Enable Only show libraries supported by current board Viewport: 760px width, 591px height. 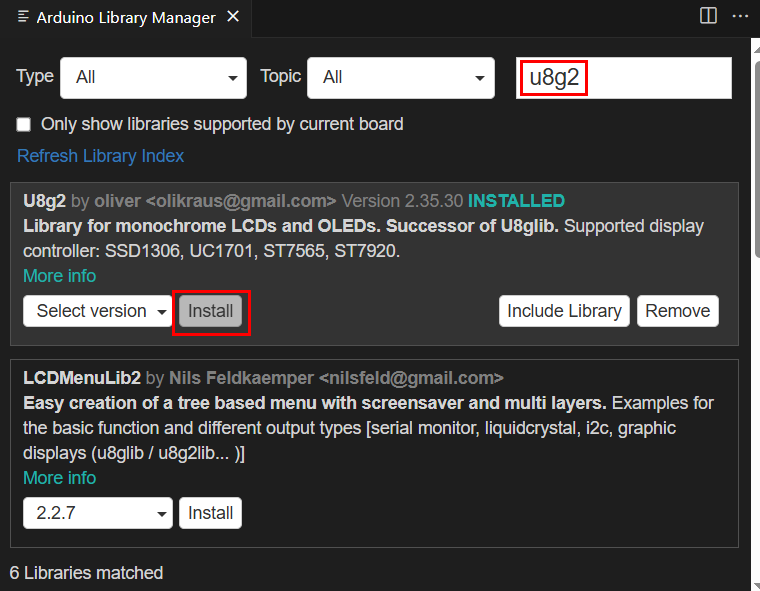pos(24,125)
